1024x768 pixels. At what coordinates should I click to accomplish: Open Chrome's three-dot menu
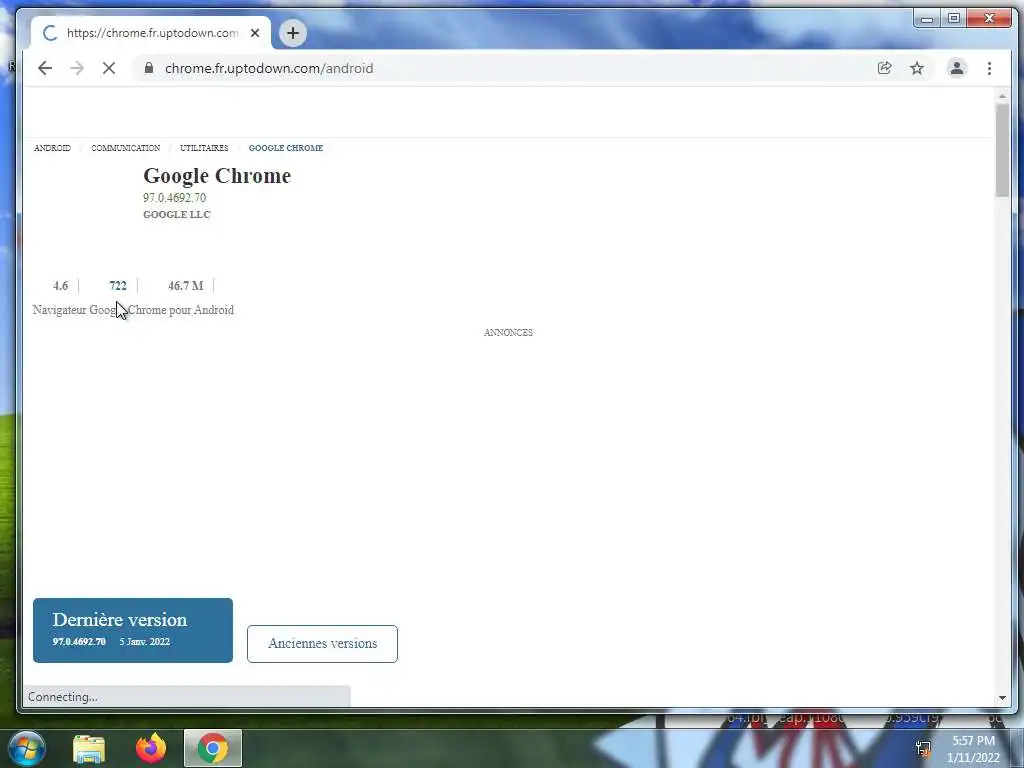click(989, 68)
